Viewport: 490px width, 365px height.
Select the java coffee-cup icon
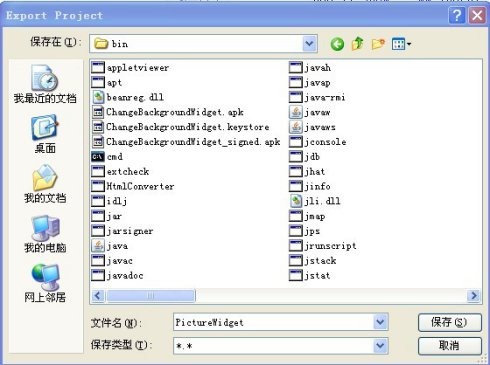click(98, 246)
